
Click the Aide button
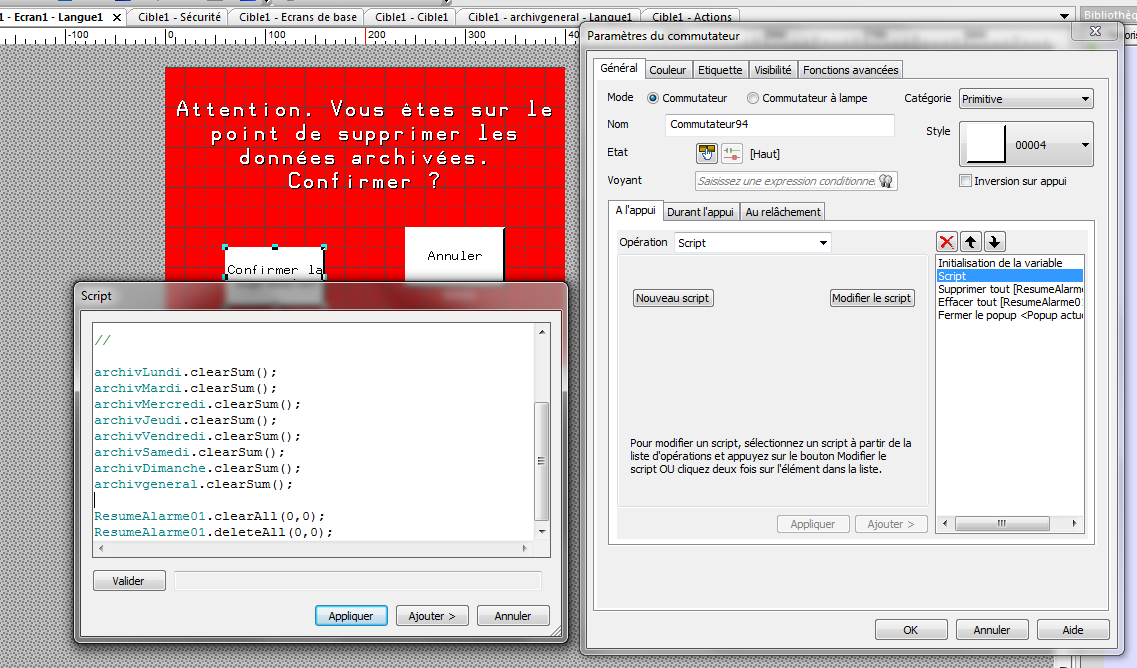(x=1073, y=630)
